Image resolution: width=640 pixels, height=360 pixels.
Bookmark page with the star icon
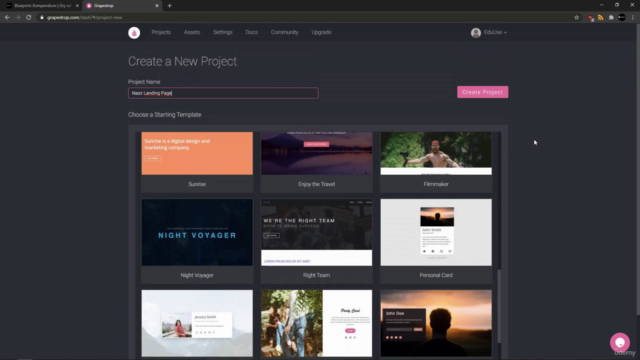point(576,18)
